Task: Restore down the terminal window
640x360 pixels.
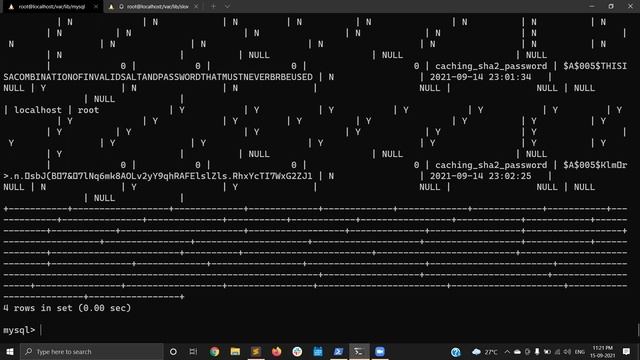Action: [x=611, y=7]
